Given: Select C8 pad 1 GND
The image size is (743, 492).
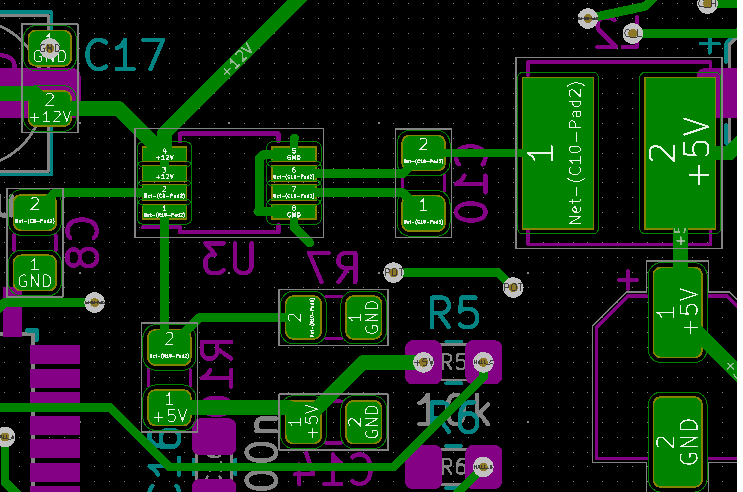Looking at the screenshot, I should pyautogui.click(x=35, y=273).
